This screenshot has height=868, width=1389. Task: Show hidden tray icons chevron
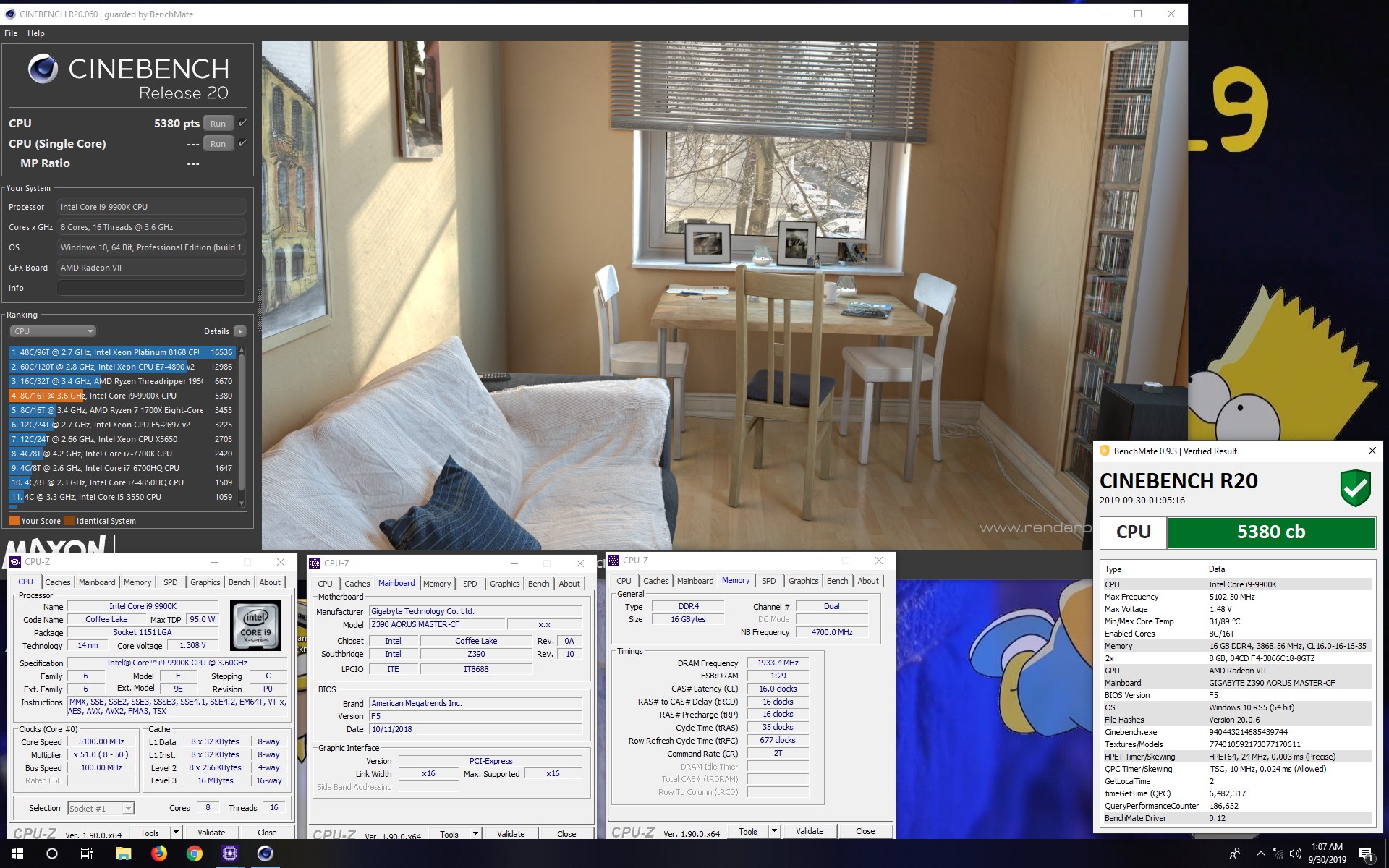pyautogui.click(x=1260, y=854)
